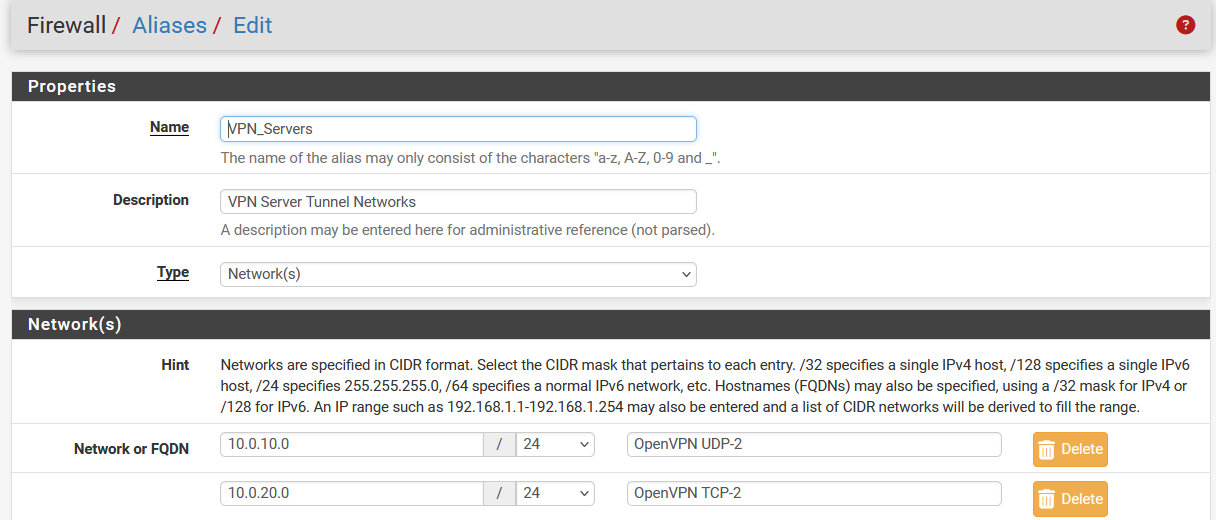Click the 10.0.20.0 network address field
Image resolution: width=1216 pixels, height=520 pixels.
(x=352, y=494)
